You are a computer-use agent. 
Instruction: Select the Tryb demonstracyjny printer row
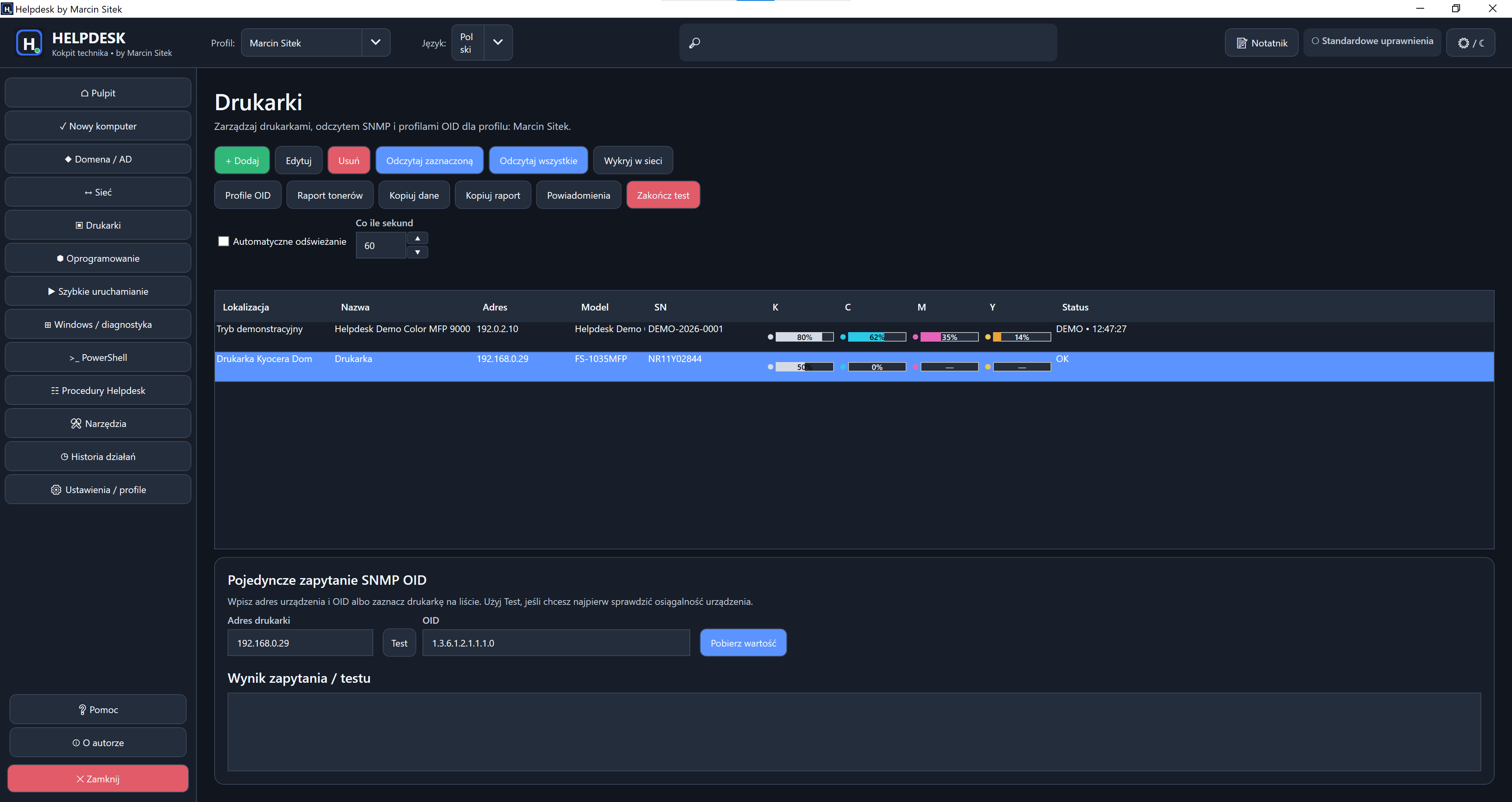(x=854, y=337)
